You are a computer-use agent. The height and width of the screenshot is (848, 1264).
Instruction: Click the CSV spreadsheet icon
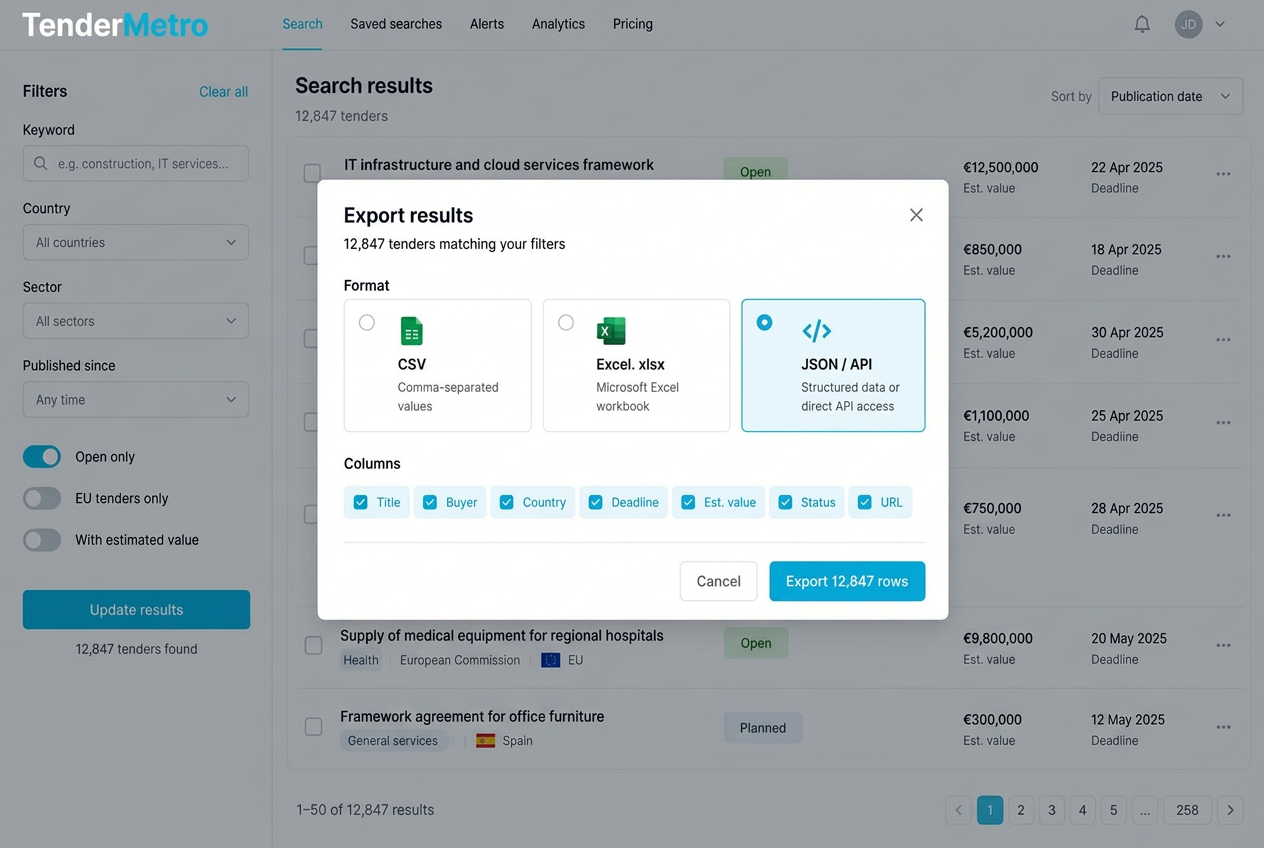411,331
